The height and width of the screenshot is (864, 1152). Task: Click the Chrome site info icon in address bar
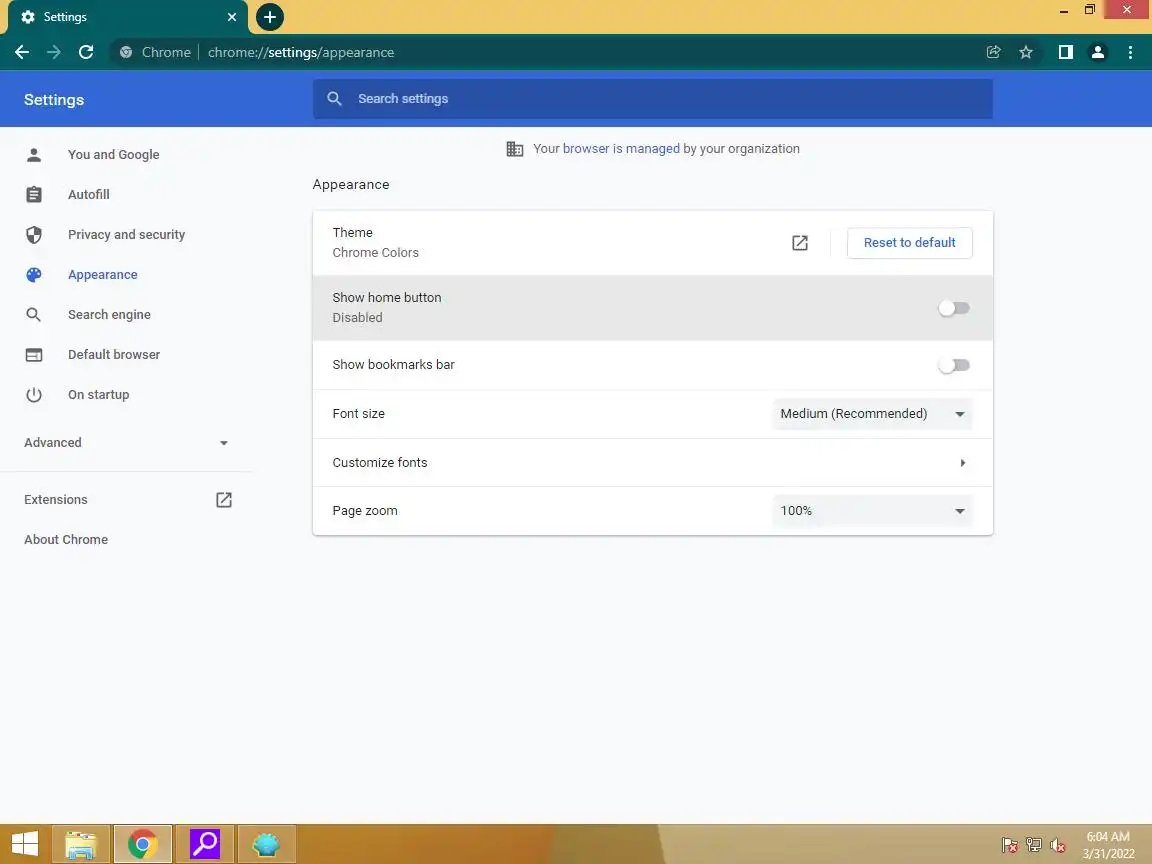click(126, 52)
